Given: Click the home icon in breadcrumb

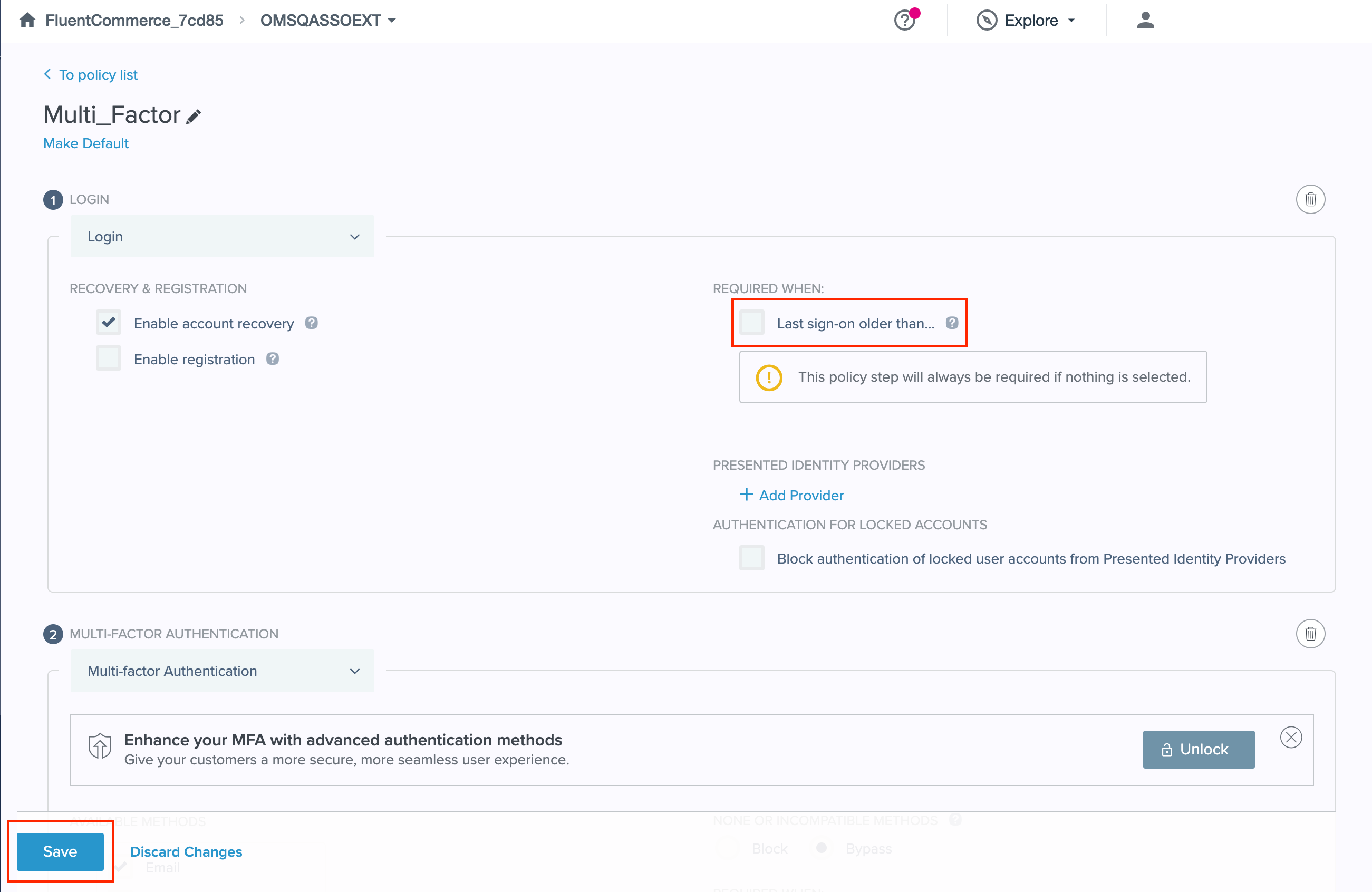Looking at the screenshot, I should pos(27,20).
